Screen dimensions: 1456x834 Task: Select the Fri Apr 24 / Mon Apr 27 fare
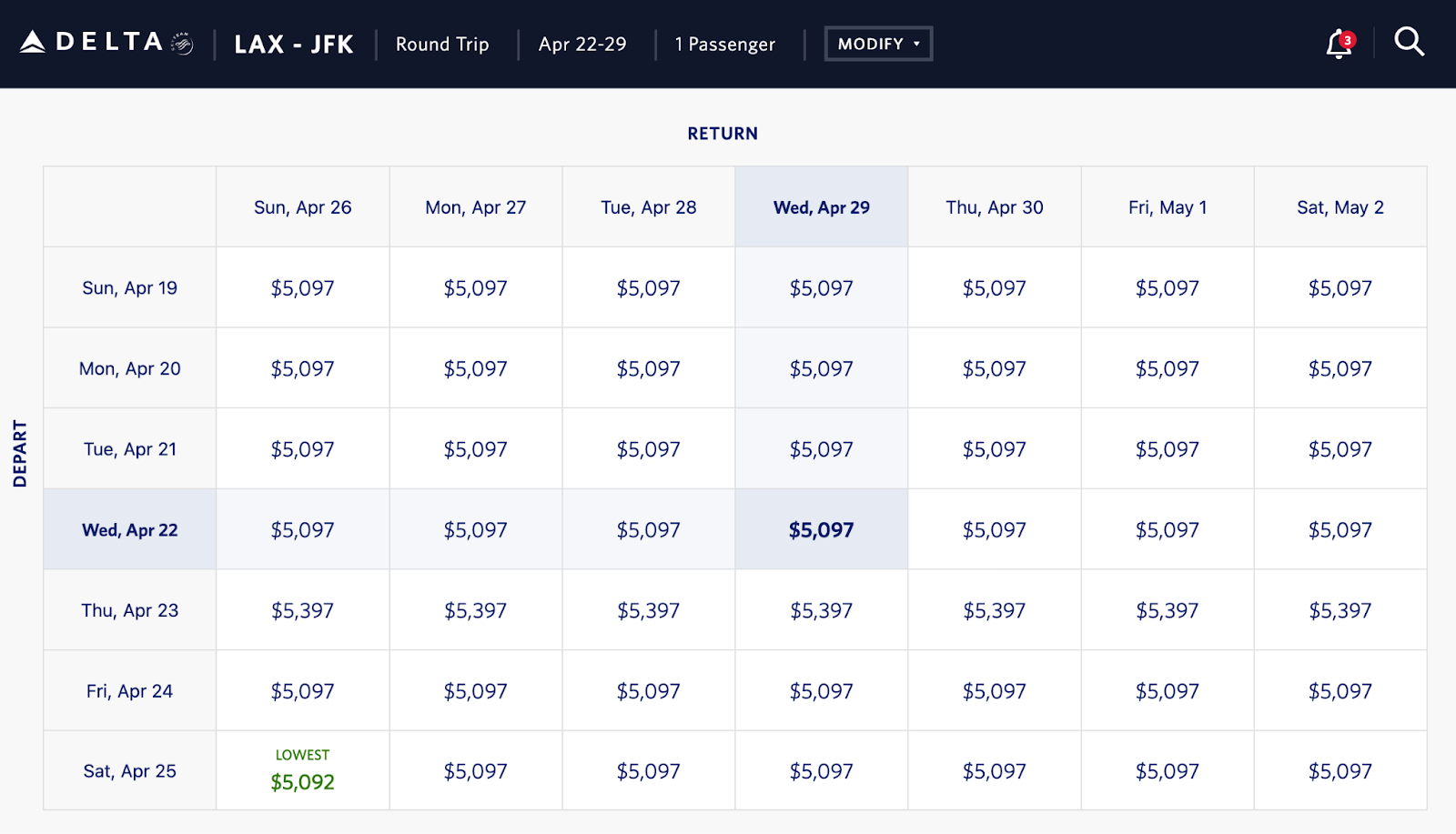click(x=475, y=691)
